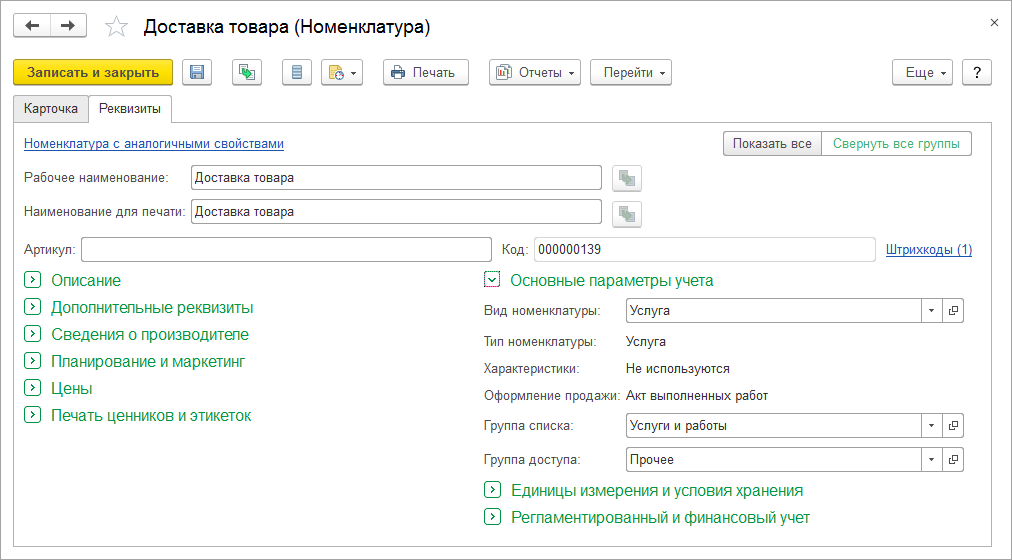This screenshot has width=1012, height=560.
Task: Open the Штрихкоды (1) link
Action: tap(928, 250)
